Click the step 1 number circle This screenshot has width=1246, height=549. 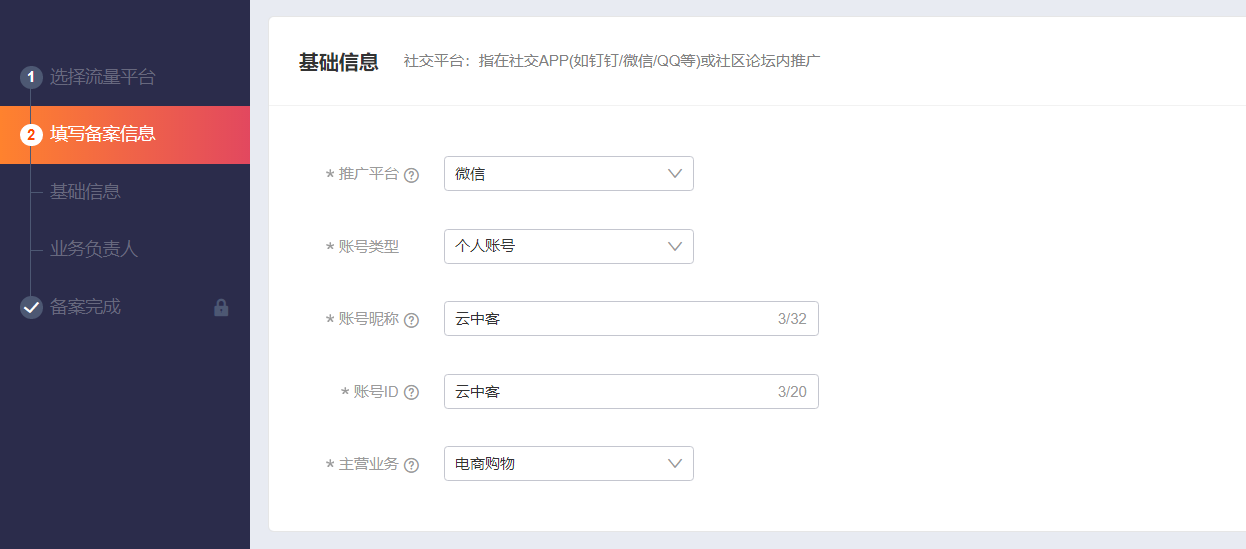tap(31, 77)
